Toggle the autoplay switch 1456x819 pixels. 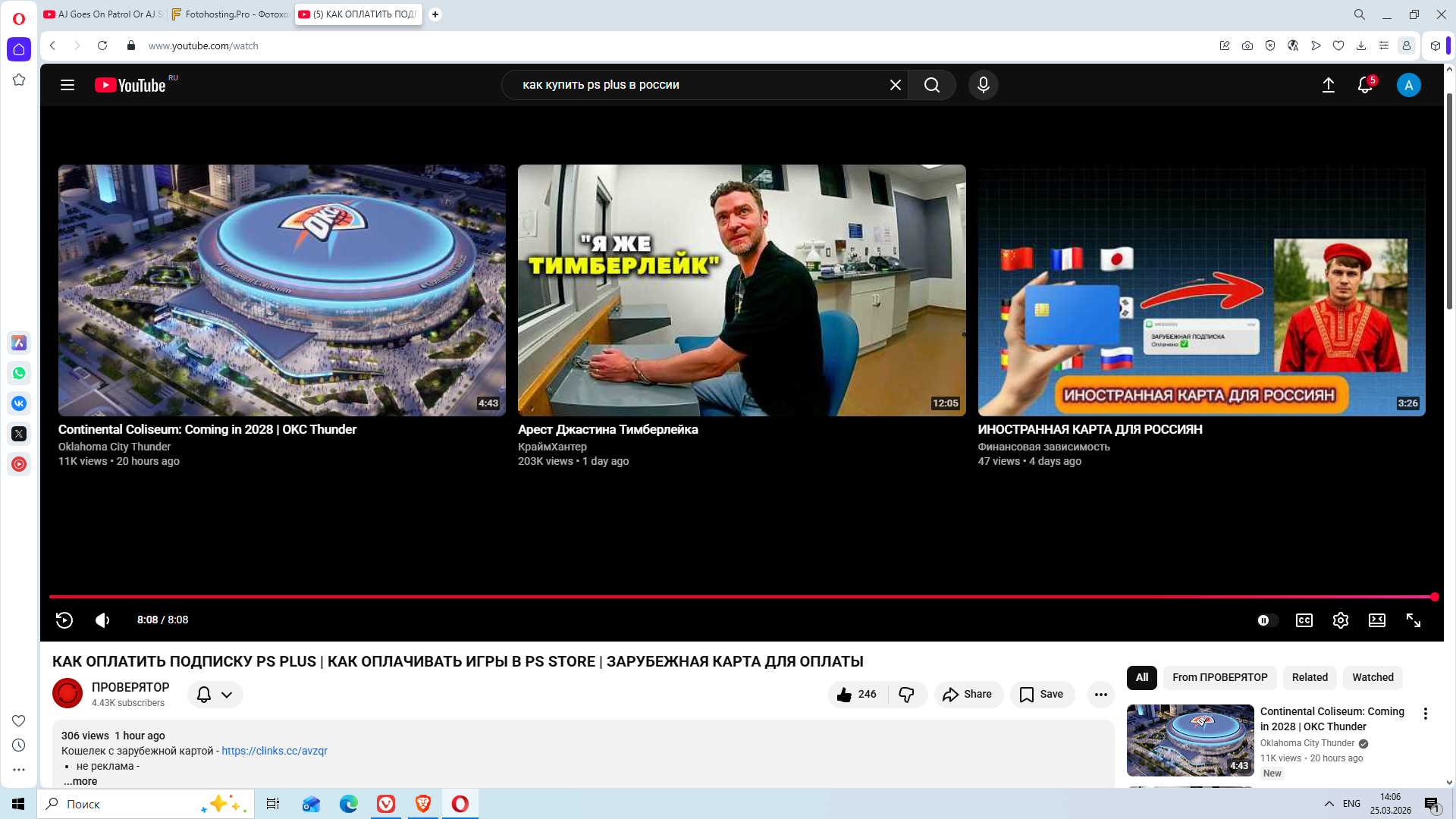point(1267,620)
